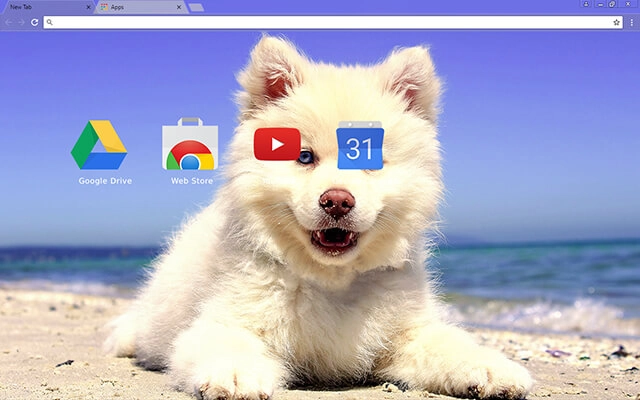Screen dimensions: 640x400
Task: Minimize the Chrome window
Action: click(x=600, y=4)
